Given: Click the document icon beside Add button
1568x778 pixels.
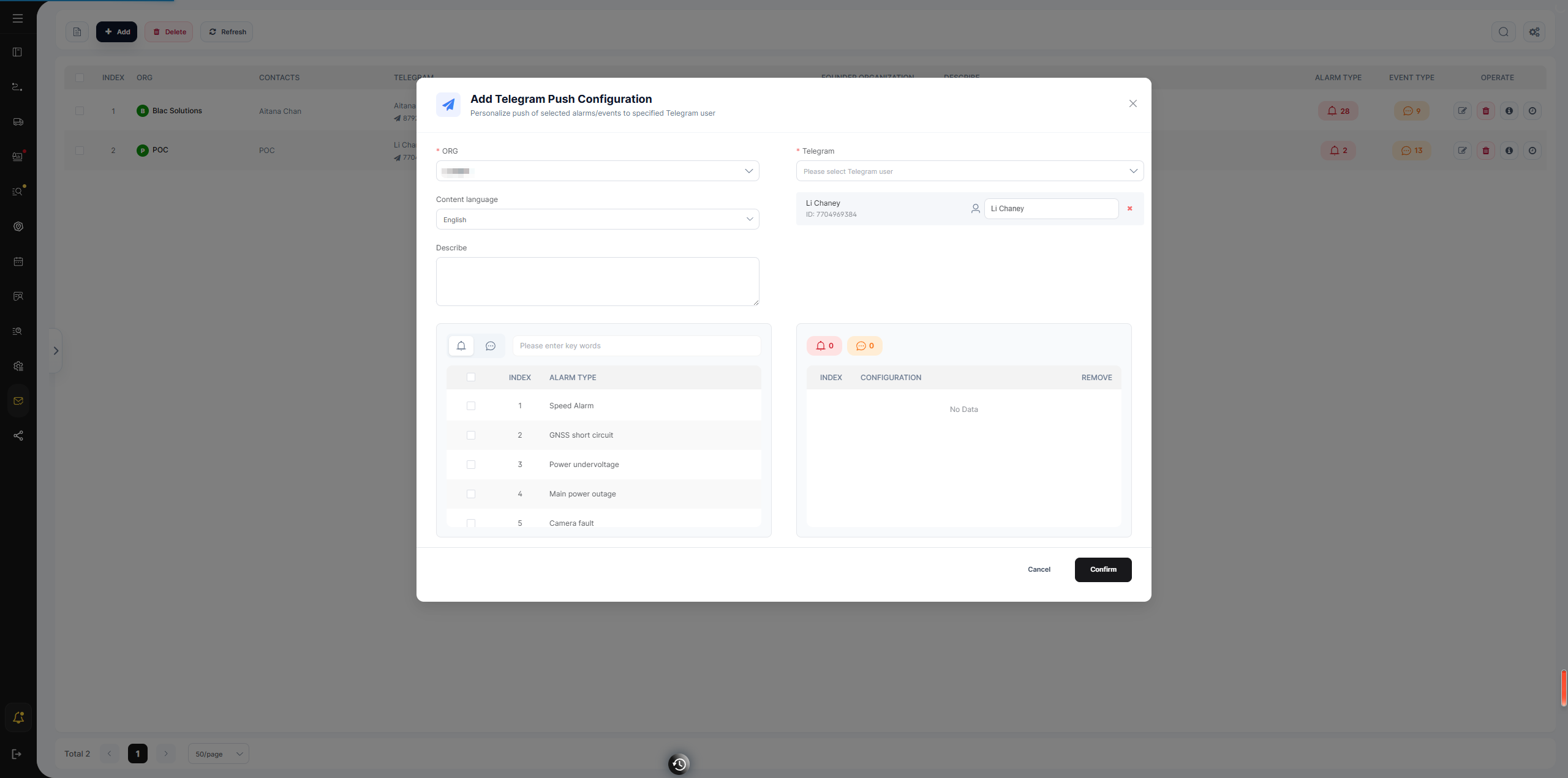Looking at the screenshot, I should tap(77, 32).
